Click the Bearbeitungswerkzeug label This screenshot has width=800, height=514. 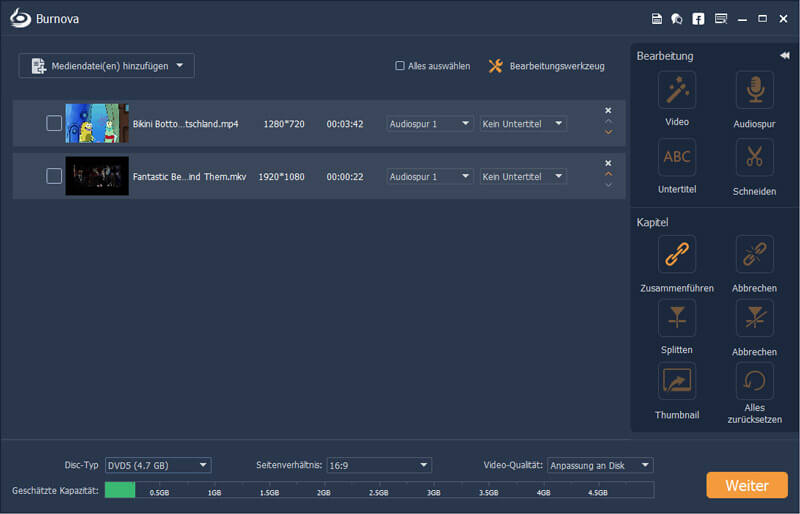point(557,66)
